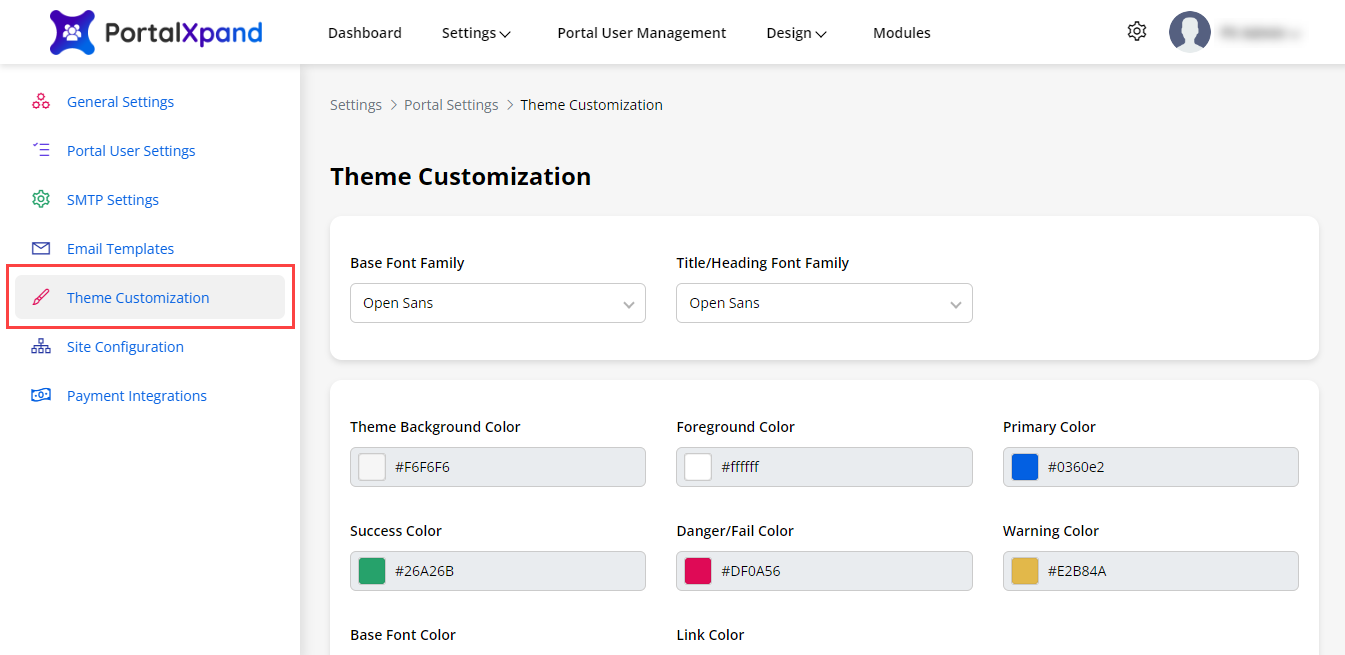Click the Danger/Fail Color hex field
This screenshot has height=655, width=1345.
point(840,571)
